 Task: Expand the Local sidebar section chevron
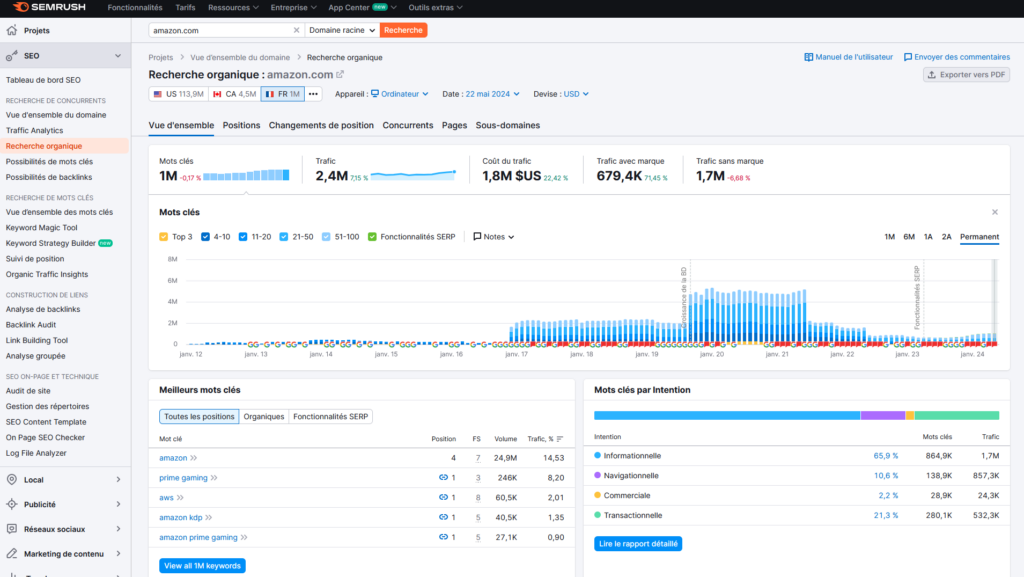118,480
